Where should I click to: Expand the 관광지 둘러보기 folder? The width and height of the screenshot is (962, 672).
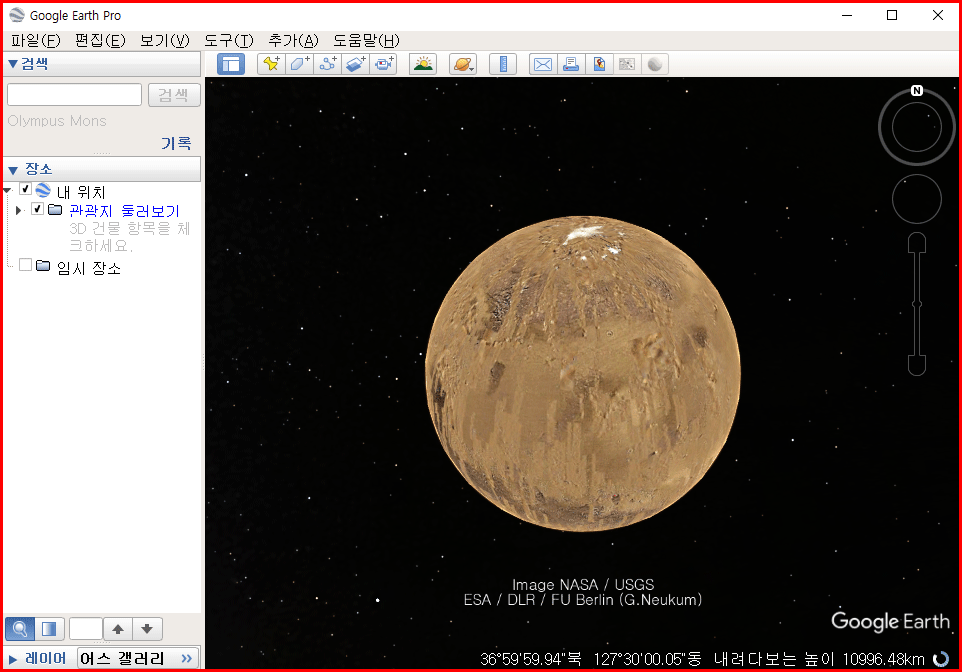pyautogui.click(x=18, y=210)
